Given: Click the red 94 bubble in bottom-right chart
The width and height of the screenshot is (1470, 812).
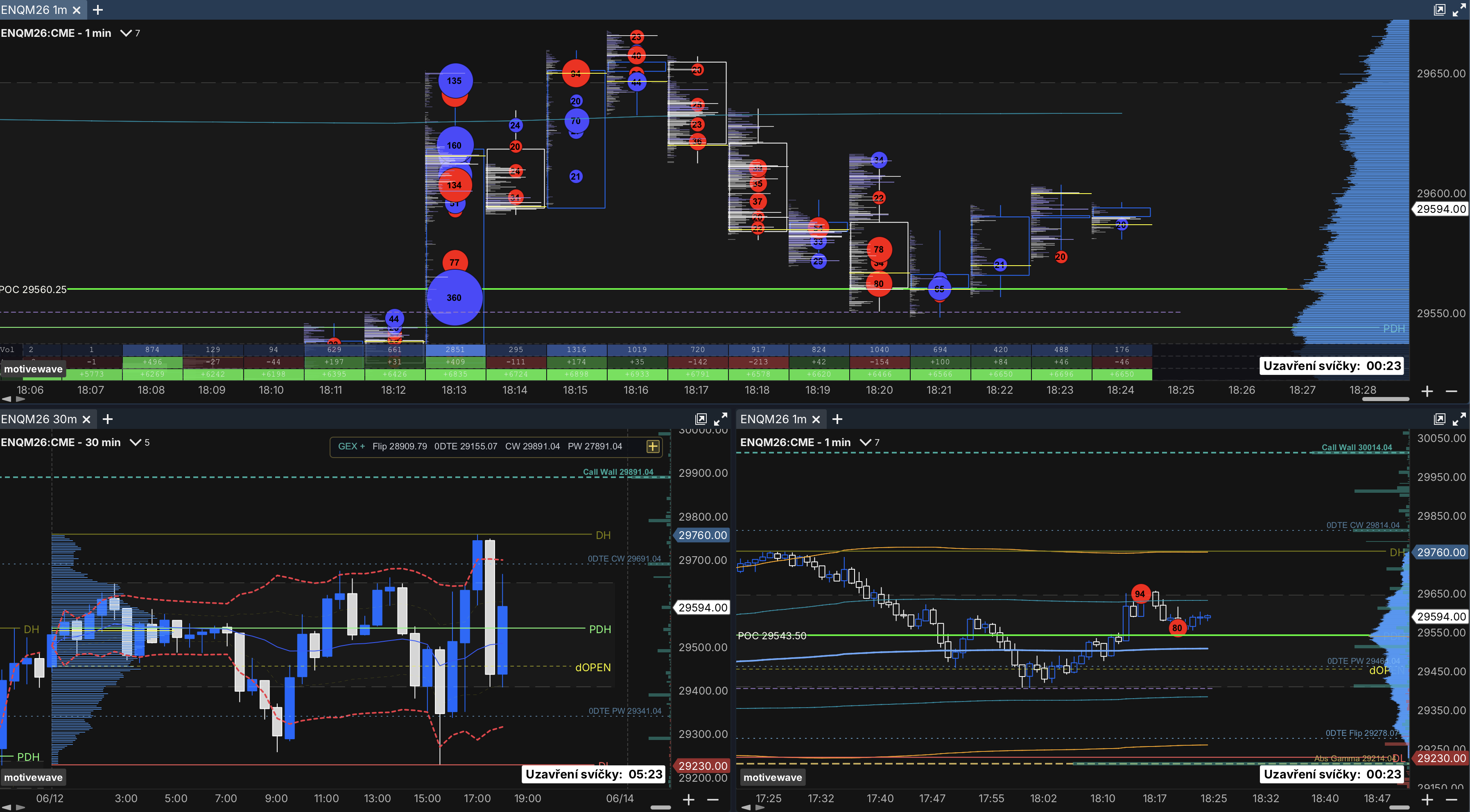Looking at the screenshot, I should click(x=1140, y=593).
